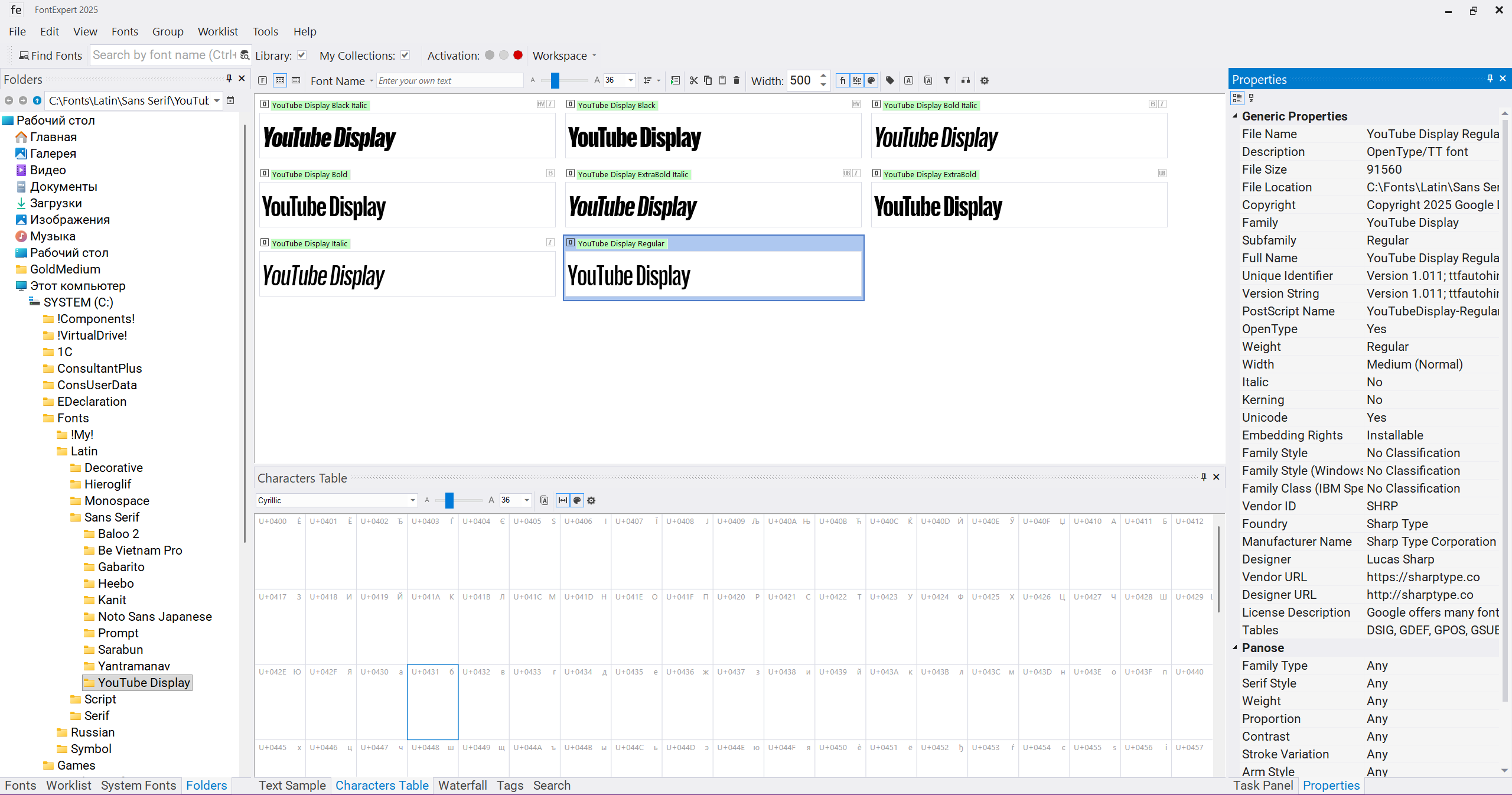This screenshot has width=1512, height=795.
Task: Toggle the kerning (Ke) icon
Action: (x=857, y=80)
